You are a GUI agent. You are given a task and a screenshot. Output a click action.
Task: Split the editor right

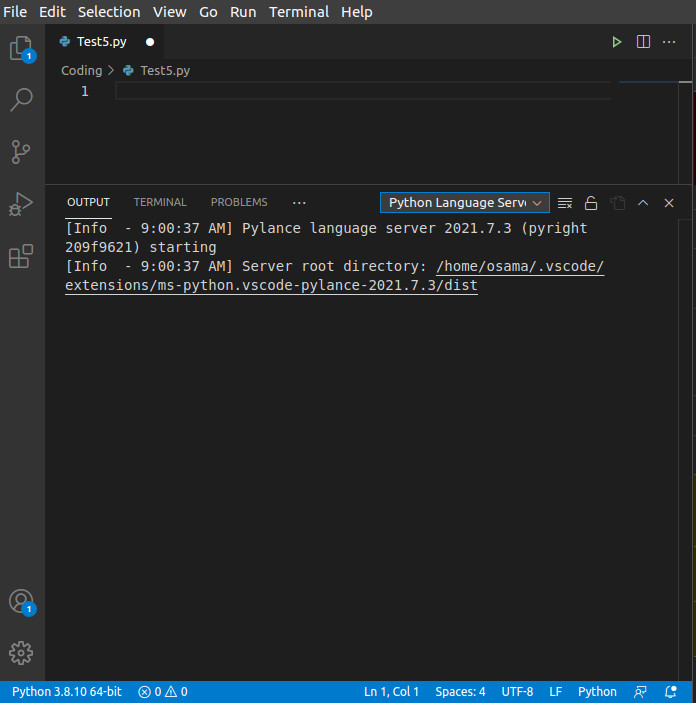click(x=643, y=42)
